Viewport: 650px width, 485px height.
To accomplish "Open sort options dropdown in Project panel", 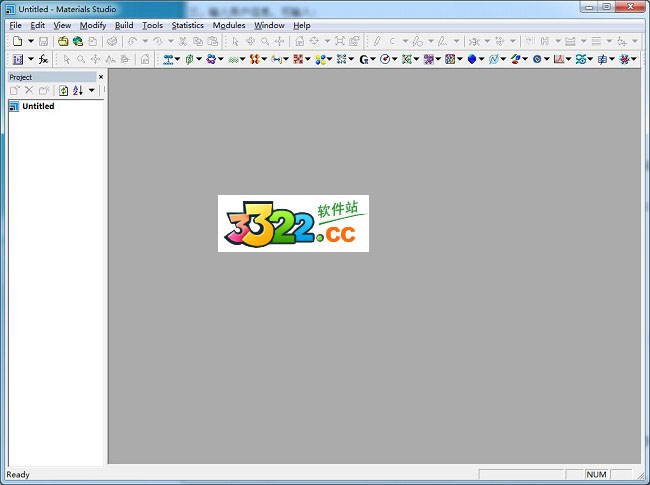I will 91,90.
